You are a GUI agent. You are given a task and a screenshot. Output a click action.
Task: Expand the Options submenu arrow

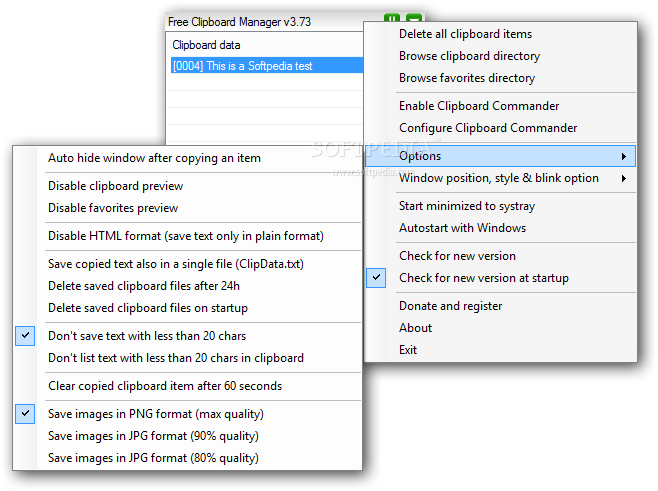(x=624, y=156)
